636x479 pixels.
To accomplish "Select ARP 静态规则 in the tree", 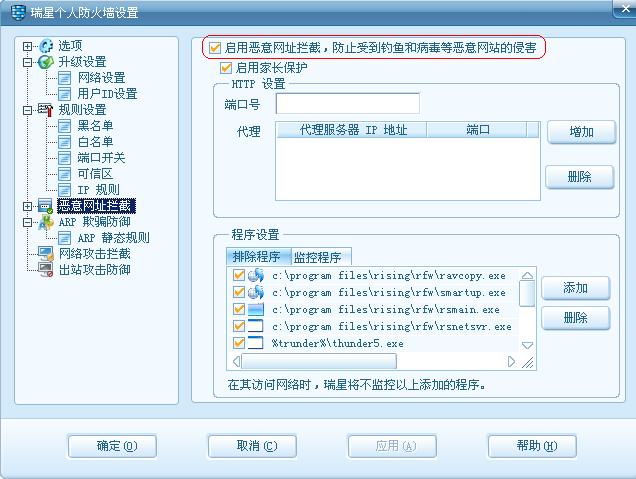I will click(x=114, y=238).
